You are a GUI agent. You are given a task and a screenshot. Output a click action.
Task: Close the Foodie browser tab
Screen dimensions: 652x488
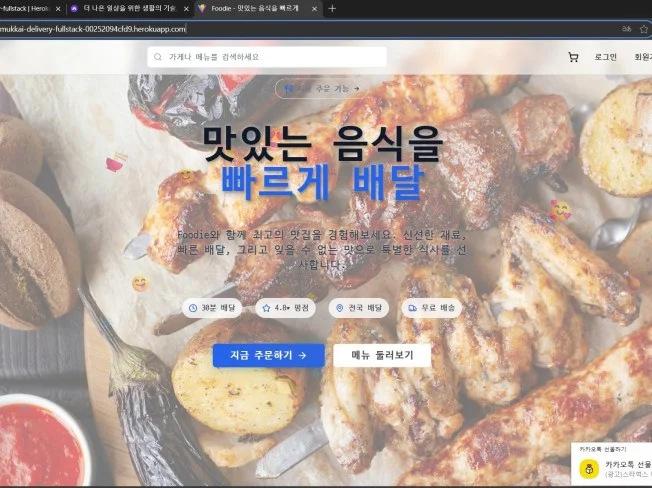(315, 9)
